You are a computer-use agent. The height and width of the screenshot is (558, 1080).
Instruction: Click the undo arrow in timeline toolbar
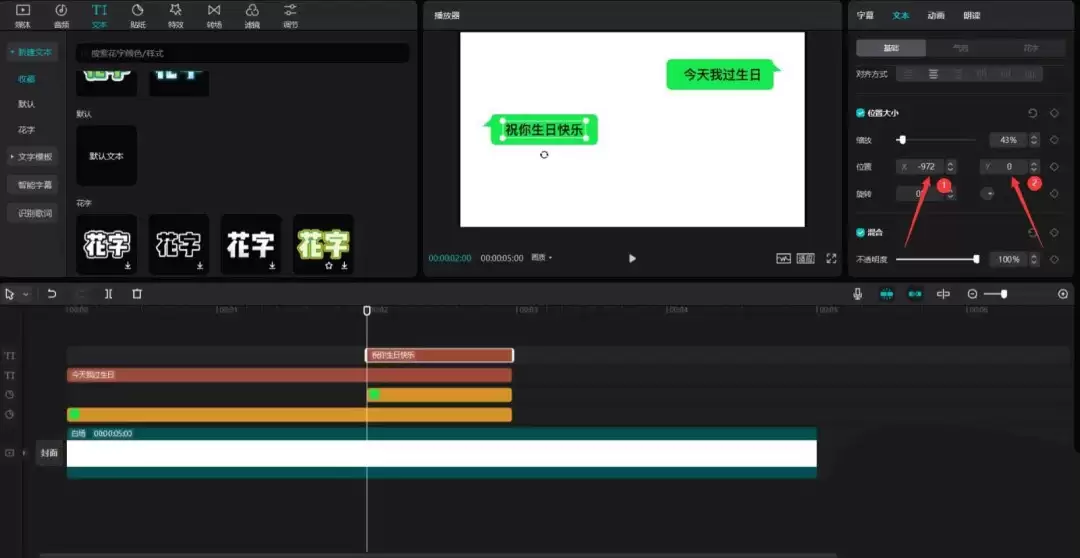point(52,294)
